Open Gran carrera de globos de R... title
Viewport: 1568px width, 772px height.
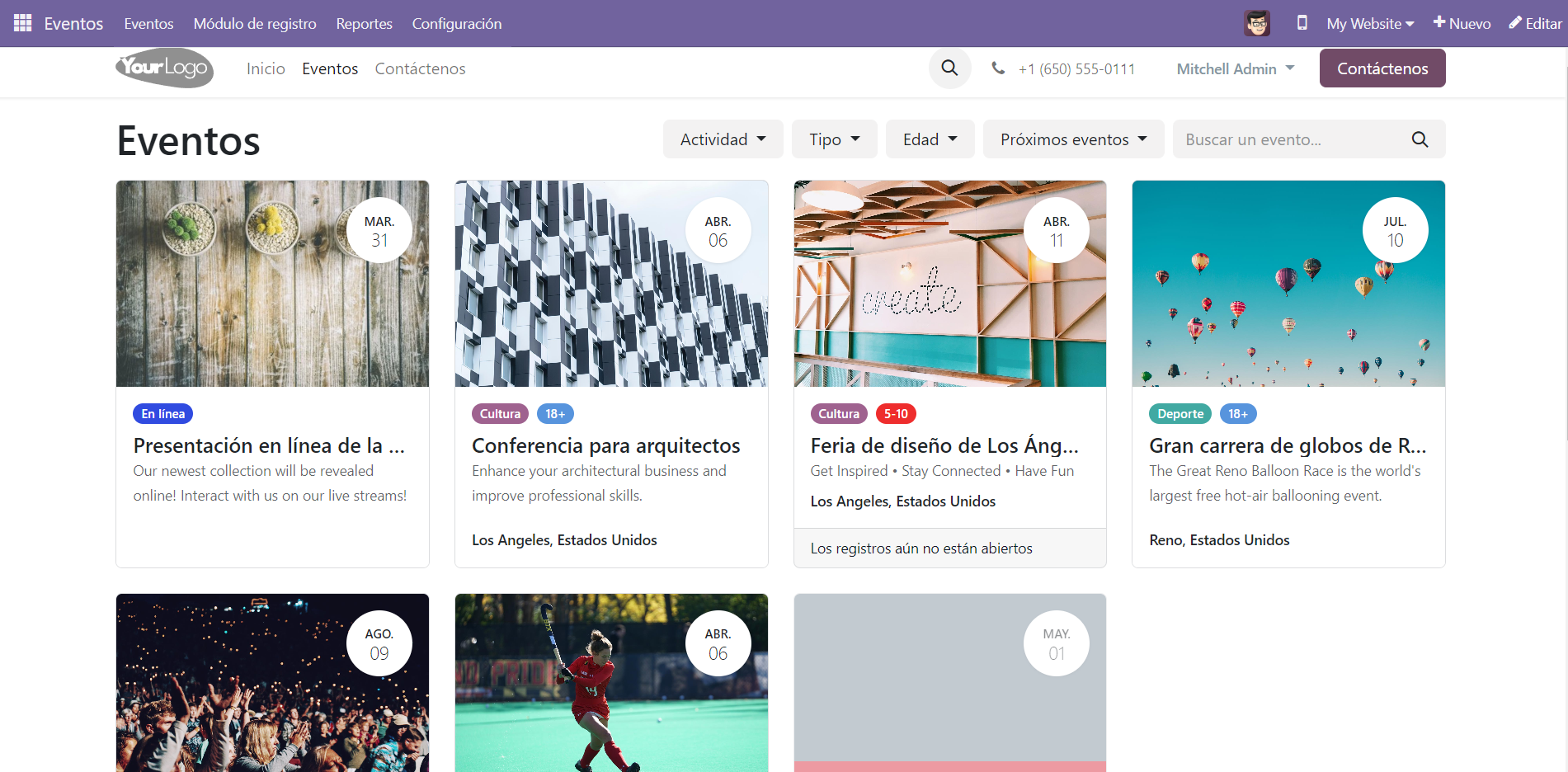pyautogui.click(x=1288, y=445)
